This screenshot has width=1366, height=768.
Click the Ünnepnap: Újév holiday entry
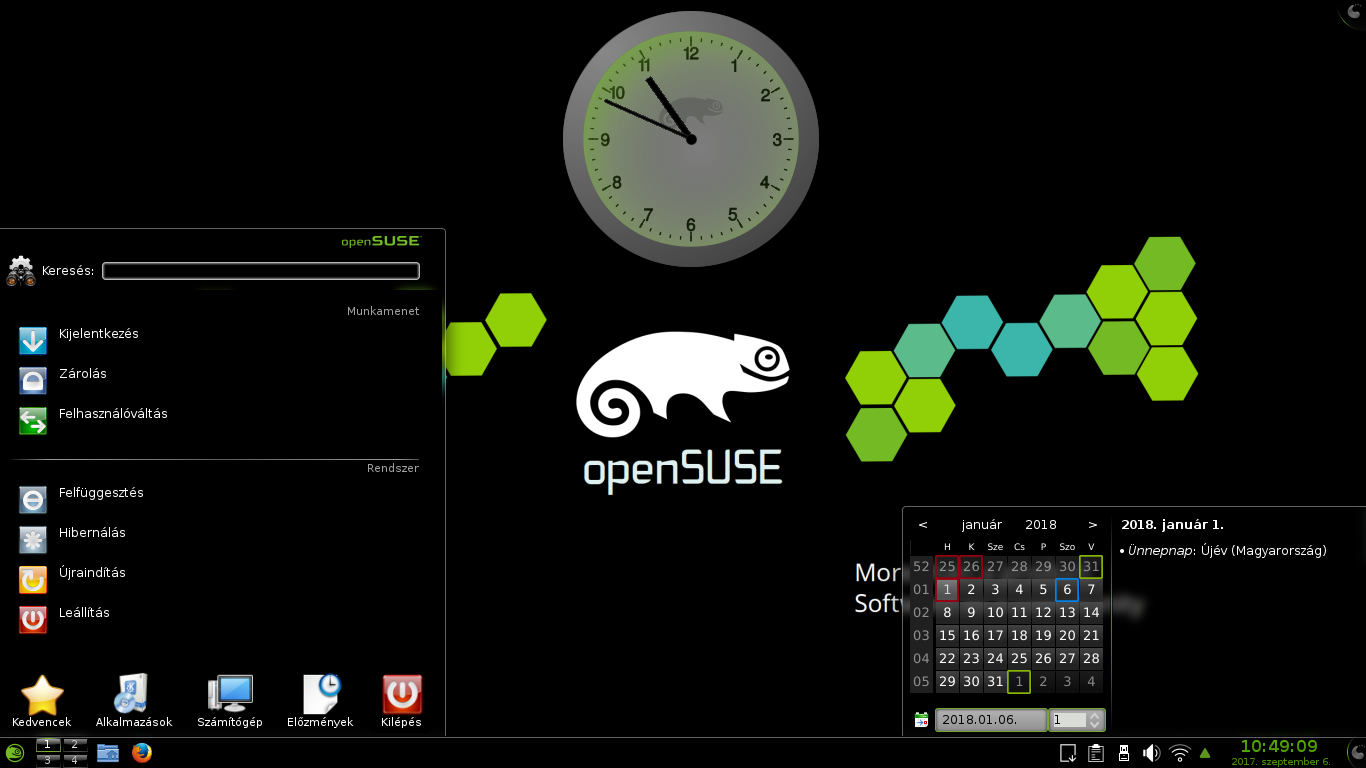(x=1227, y=551)
